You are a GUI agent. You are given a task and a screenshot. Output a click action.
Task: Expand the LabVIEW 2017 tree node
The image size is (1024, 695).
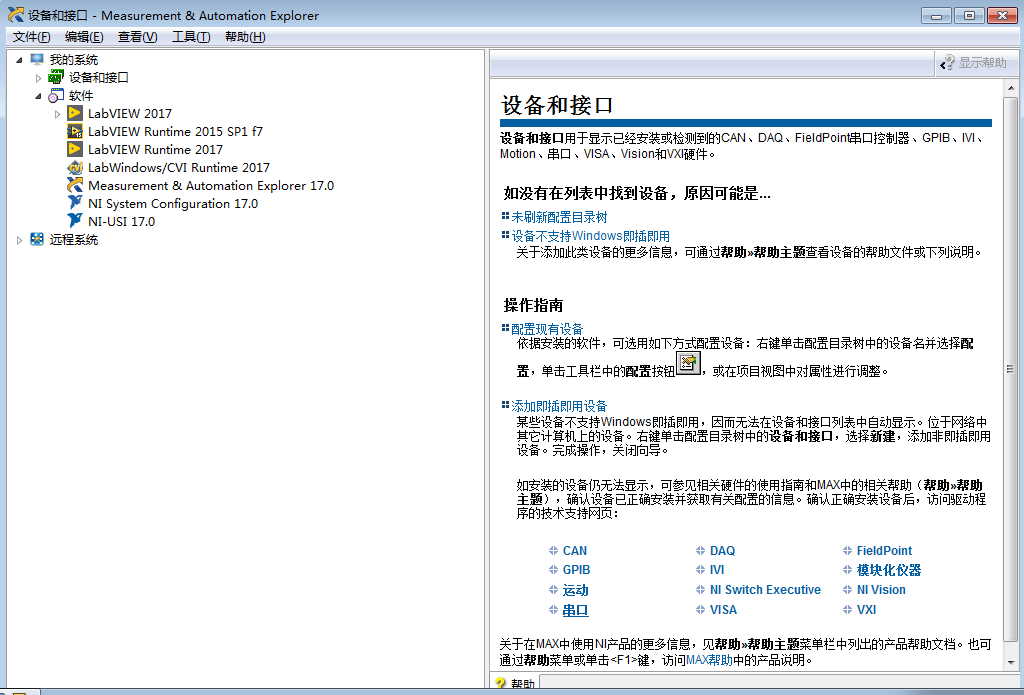point(57,114)
